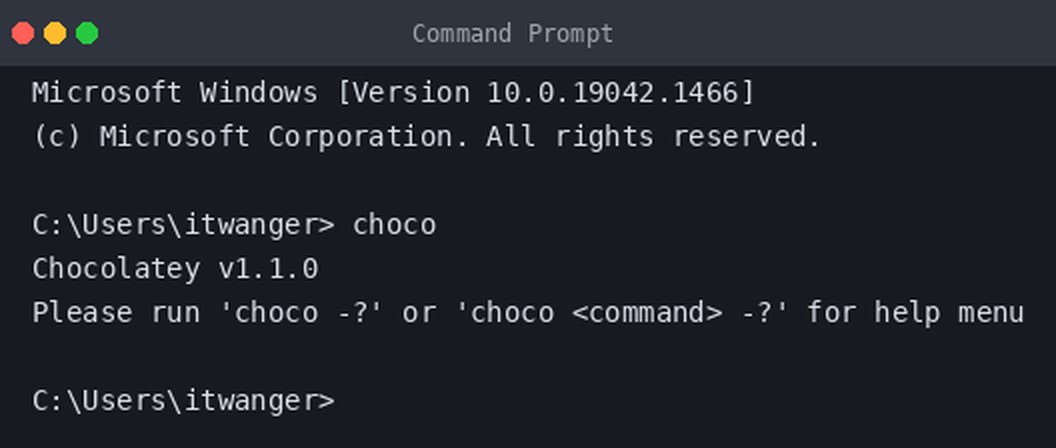Click the empty title bar area right
The width and height of the screenshot is (1056, 448).
pos(835,33)
